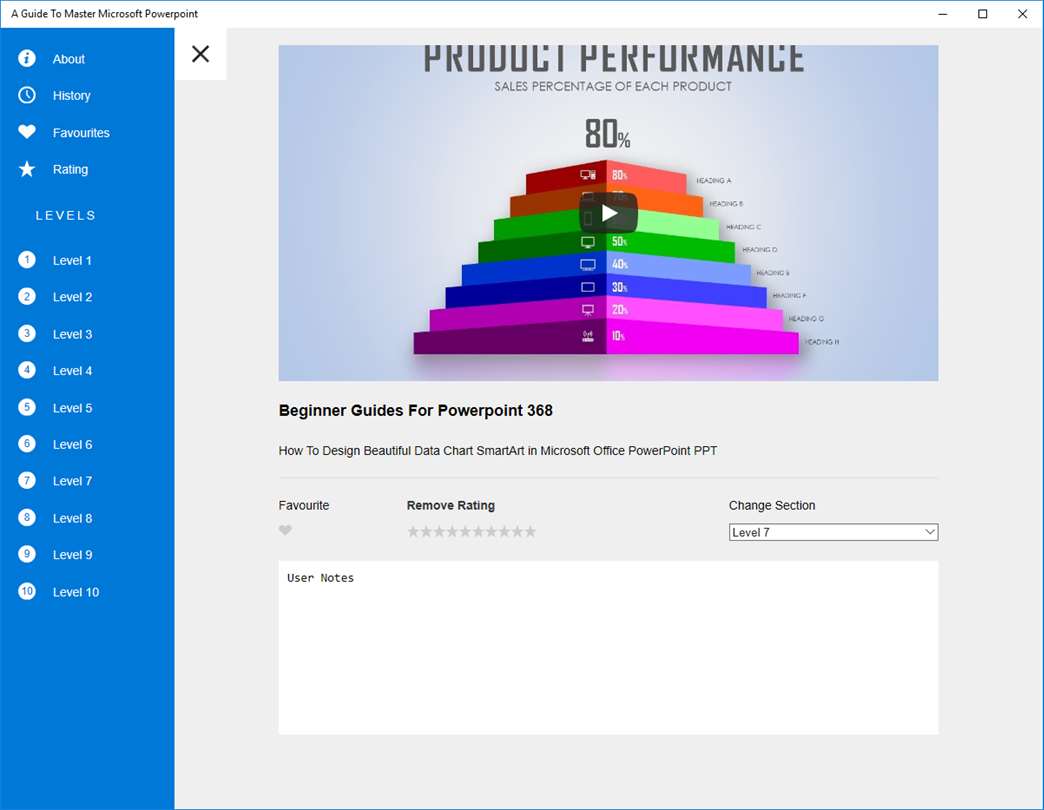Image resolution: width=1044 pixels, height=810 pixels.
Task: Go to Level 2 label
Action: click(x=73, y=298)
